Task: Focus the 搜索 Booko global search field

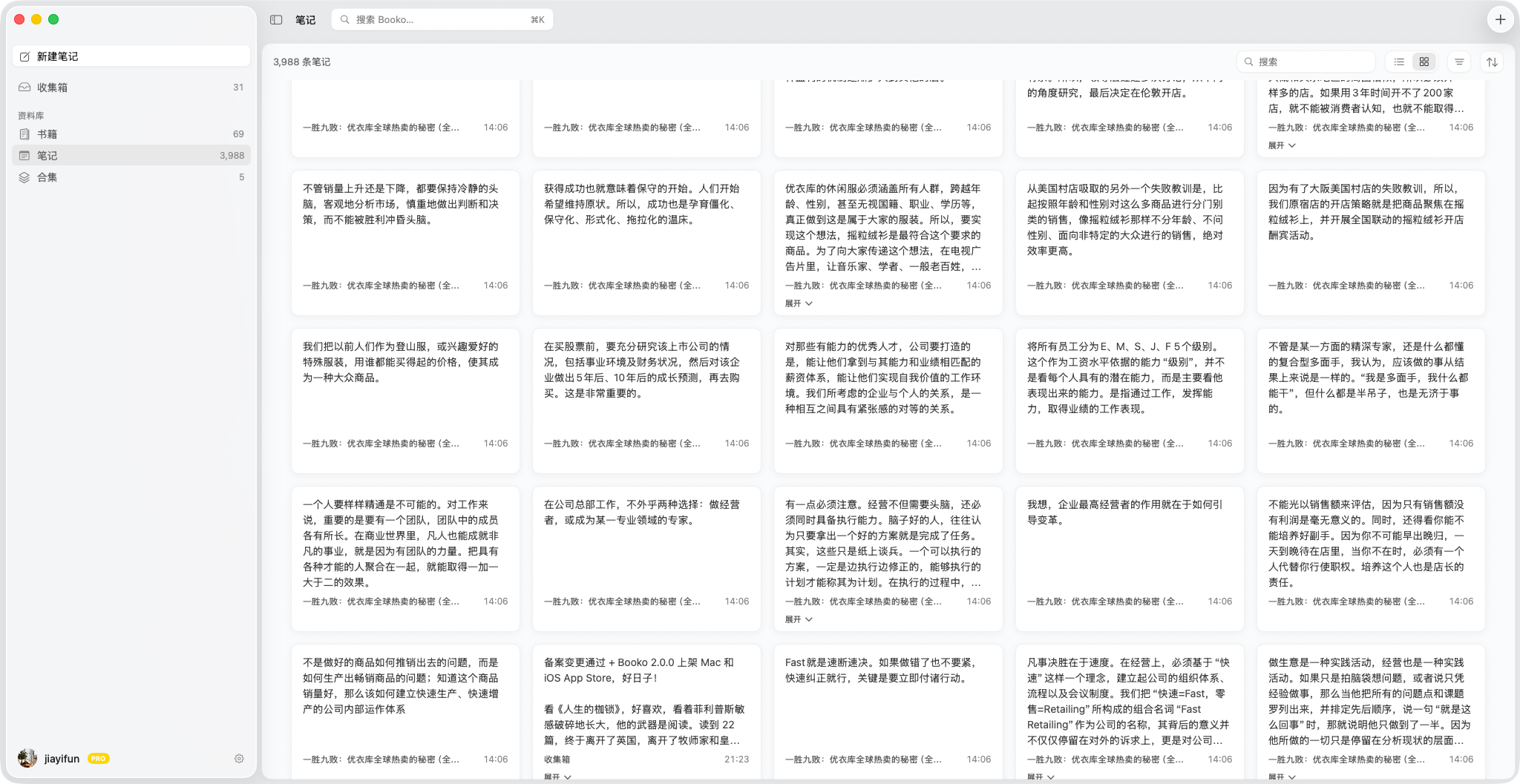Action: (x=442, y=20)
